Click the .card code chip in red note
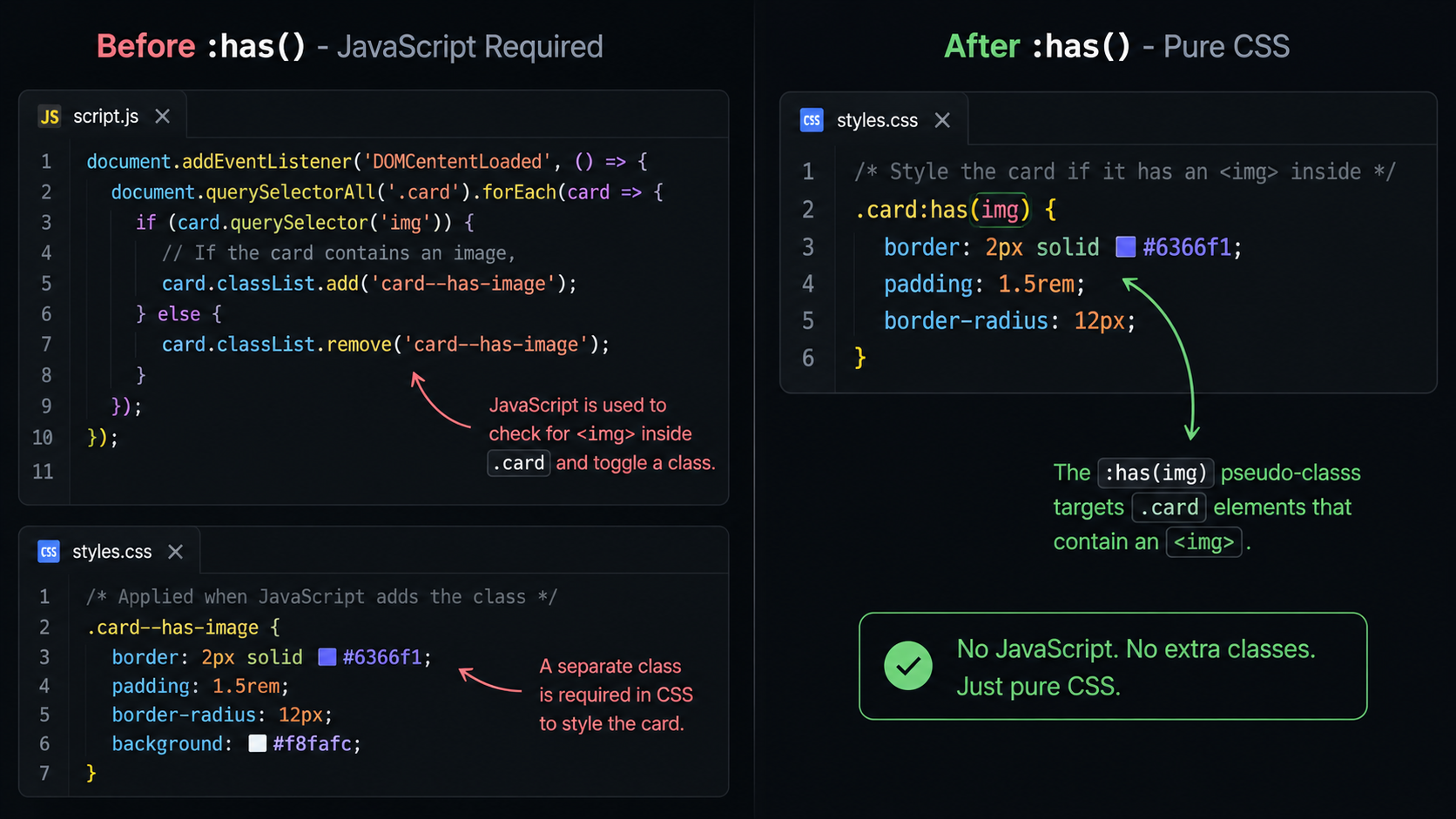Viewport: 1456px width, 819px height. click(518, 463)
